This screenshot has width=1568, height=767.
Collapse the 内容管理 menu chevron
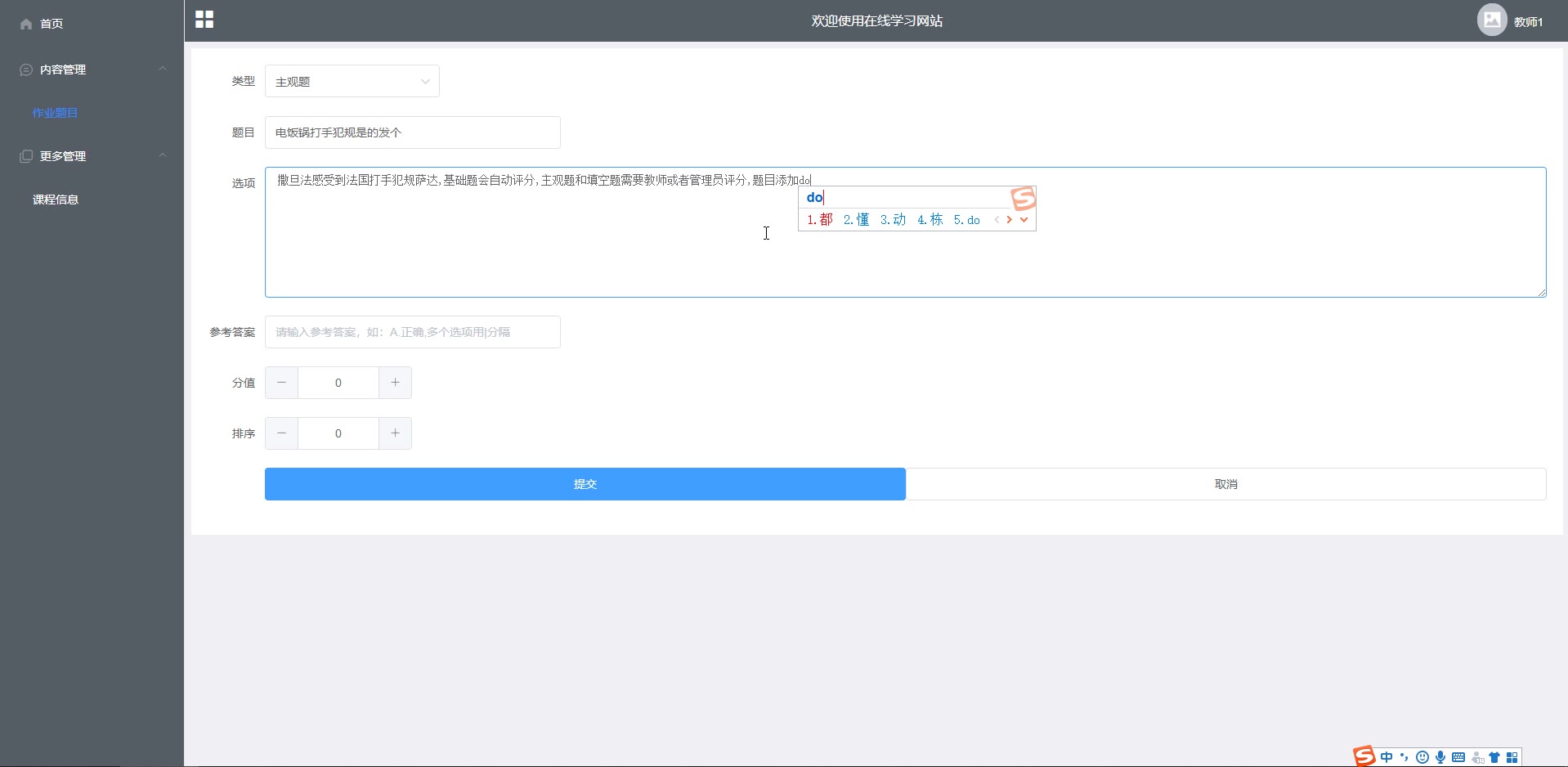pos(163,69)
